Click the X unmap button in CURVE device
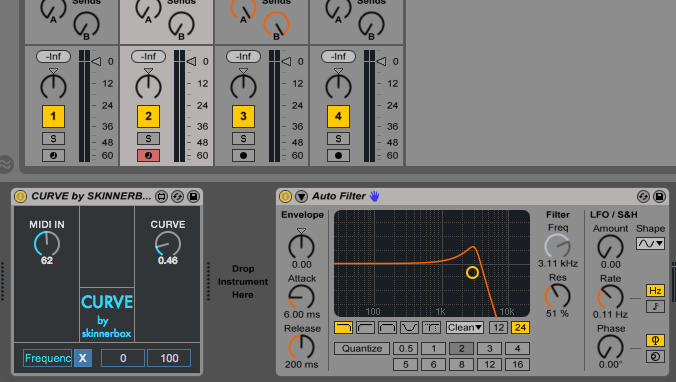Viewport: 676px width, 382px height. tap(83, 358)
